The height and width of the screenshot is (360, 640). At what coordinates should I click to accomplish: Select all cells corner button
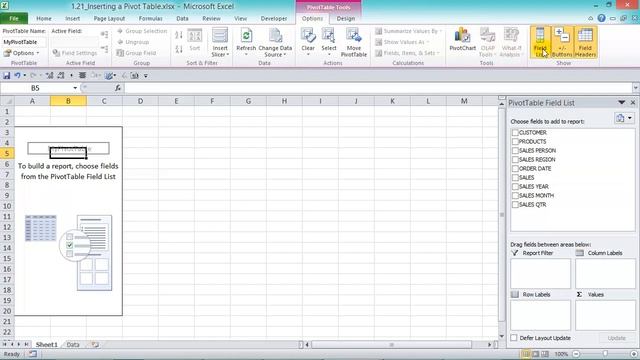(7, 101)
